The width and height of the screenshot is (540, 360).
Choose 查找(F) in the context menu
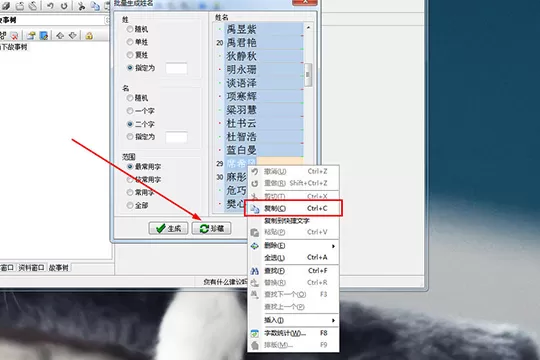tap(293, 271)
